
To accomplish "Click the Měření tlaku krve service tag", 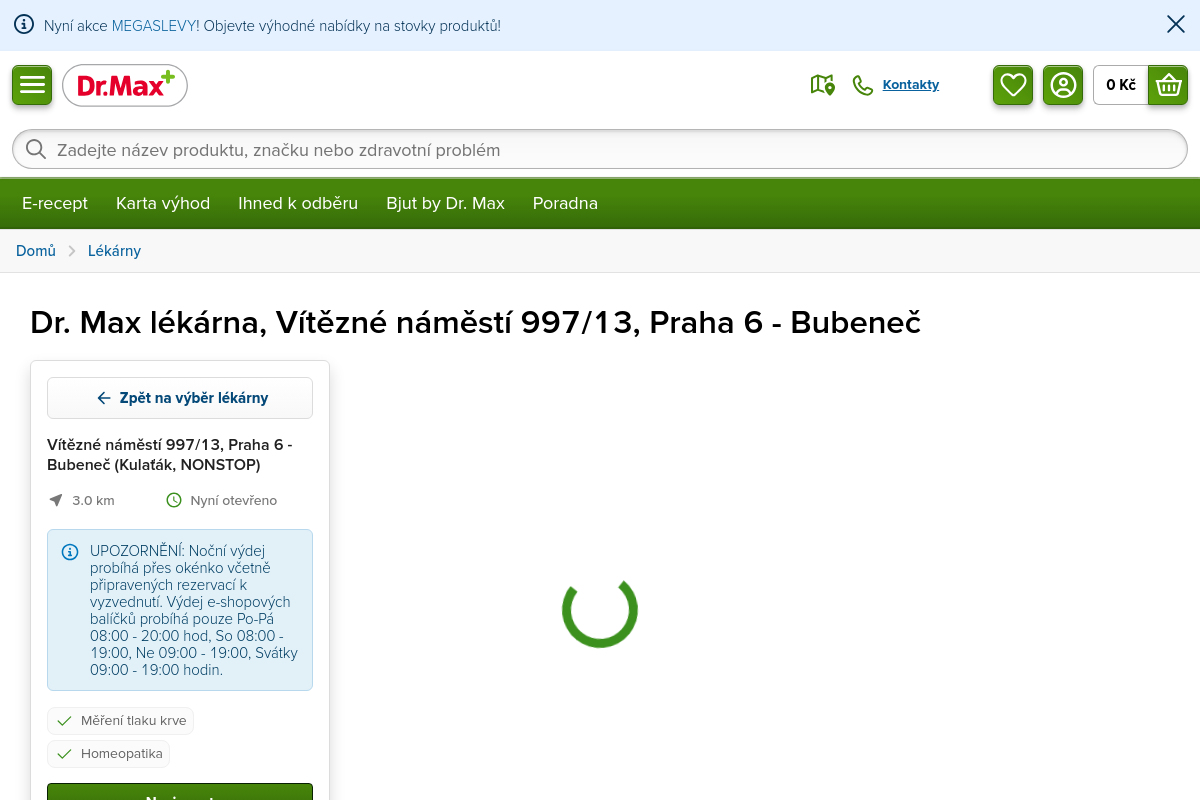I will (120, 721).
